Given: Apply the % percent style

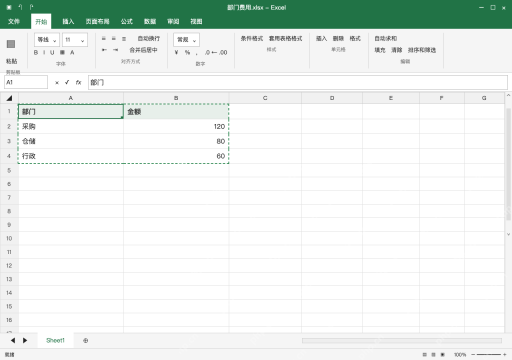Looking at the screenshot, I should pos(187,52).
